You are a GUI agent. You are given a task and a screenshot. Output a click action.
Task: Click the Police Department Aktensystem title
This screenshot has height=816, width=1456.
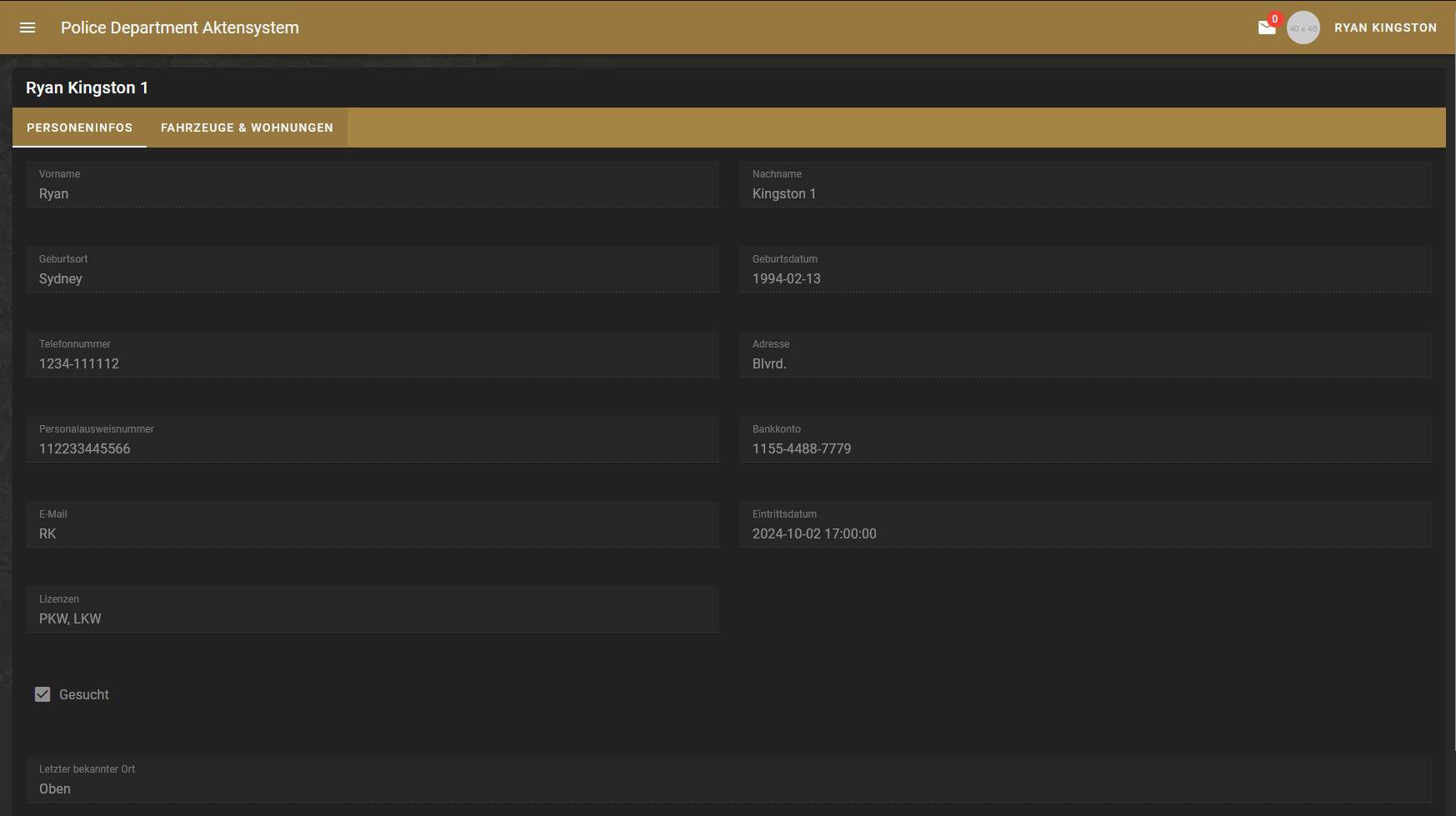(x=180, y=28)
